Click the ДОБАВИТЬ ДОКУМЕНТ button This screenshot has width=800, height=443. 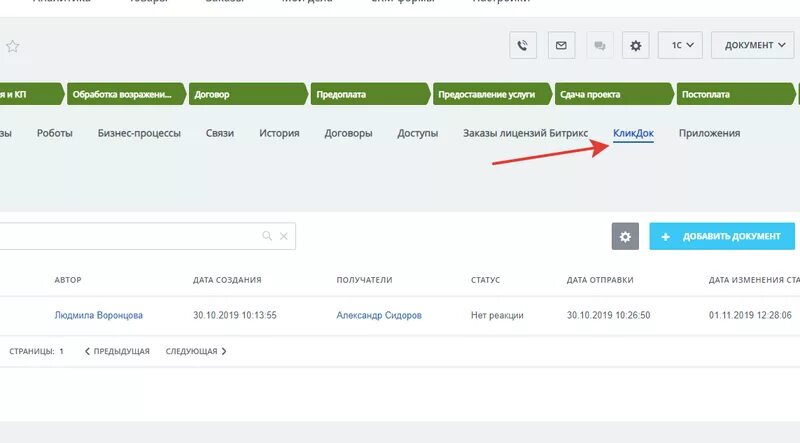[x=722, y=236]
